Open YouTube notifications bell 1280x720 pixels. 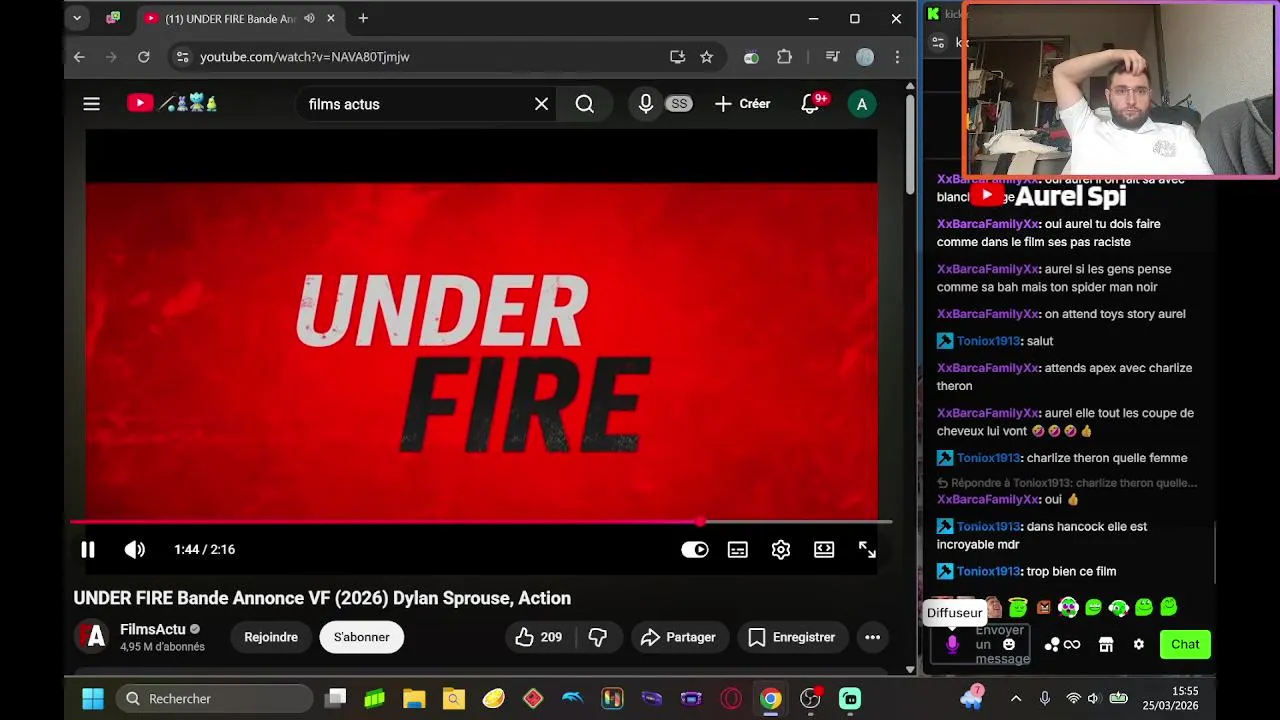(810, 104)
